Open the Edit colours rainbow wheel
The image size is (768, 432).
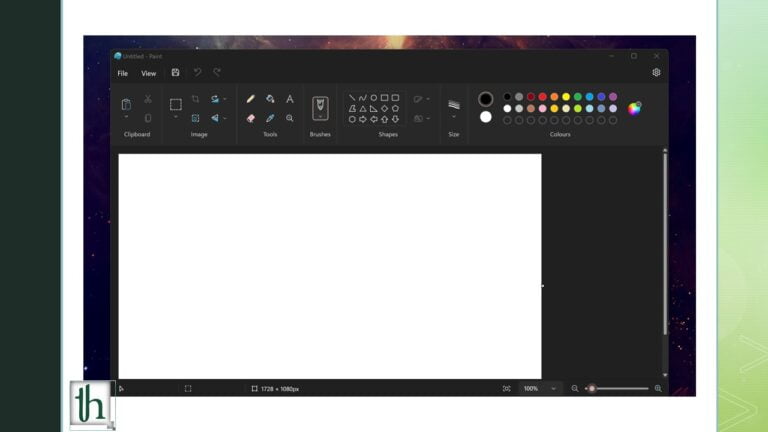coord(634,108)
